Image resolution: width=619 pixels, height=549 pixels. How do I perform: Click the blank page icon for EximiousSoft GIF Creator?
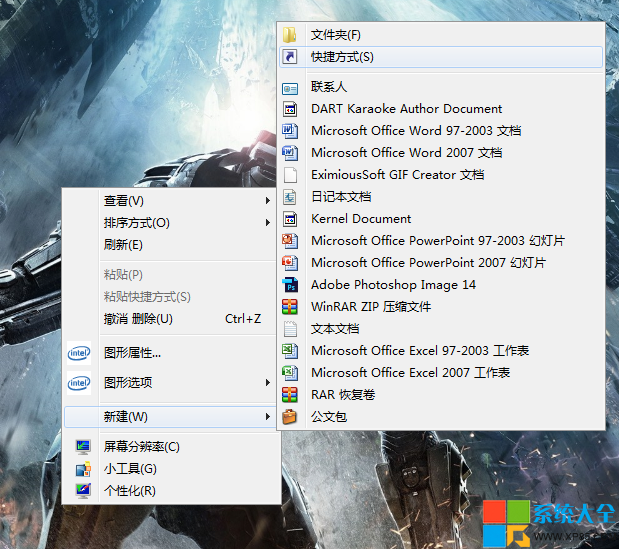pos(290,175)
